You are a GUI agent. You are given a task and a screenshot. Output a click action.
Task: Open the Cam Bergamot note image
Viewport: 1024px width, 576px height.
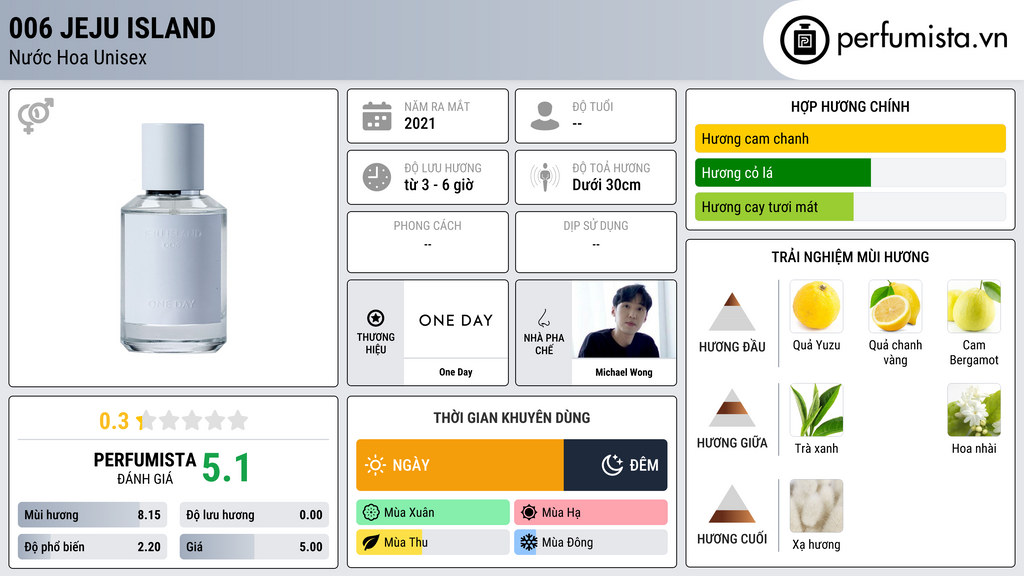tap(974, 306)
